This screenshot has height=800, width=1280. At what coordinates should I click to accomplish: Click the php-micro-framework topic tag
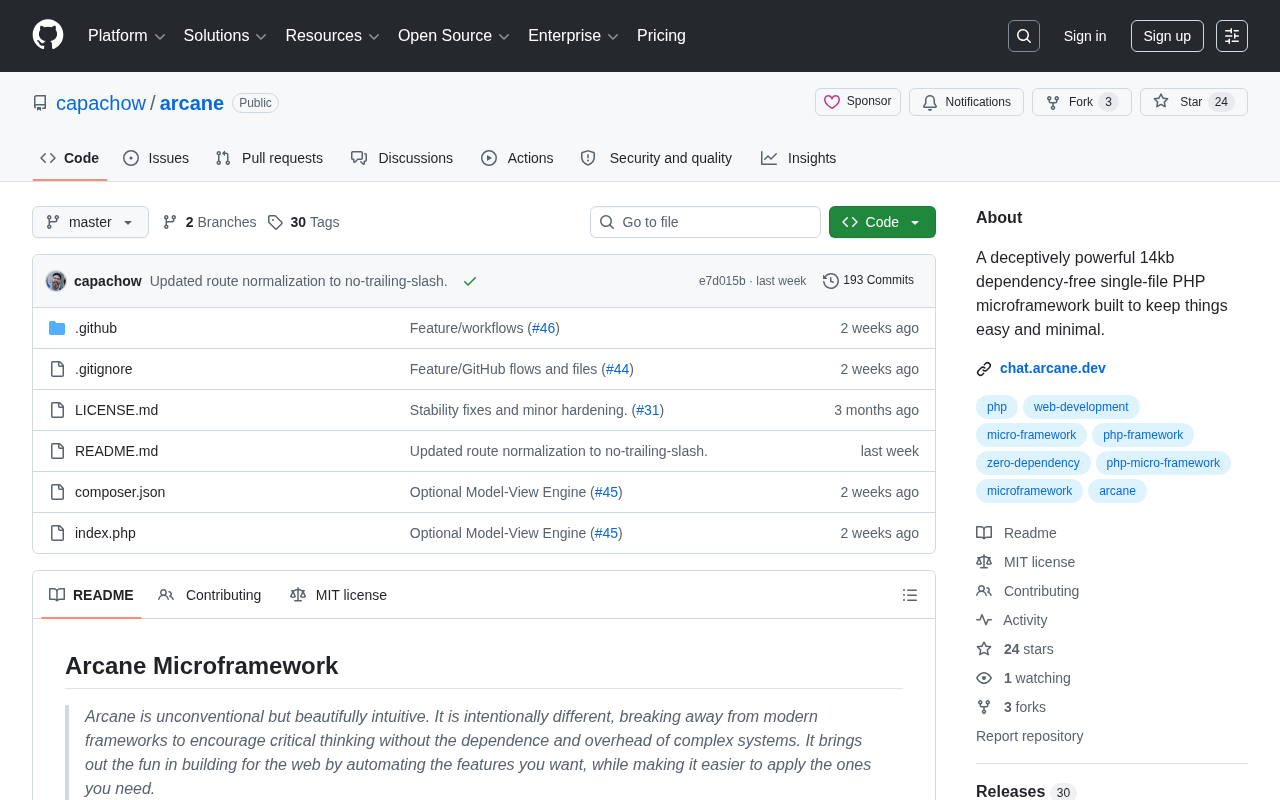tap(1162, 463)
